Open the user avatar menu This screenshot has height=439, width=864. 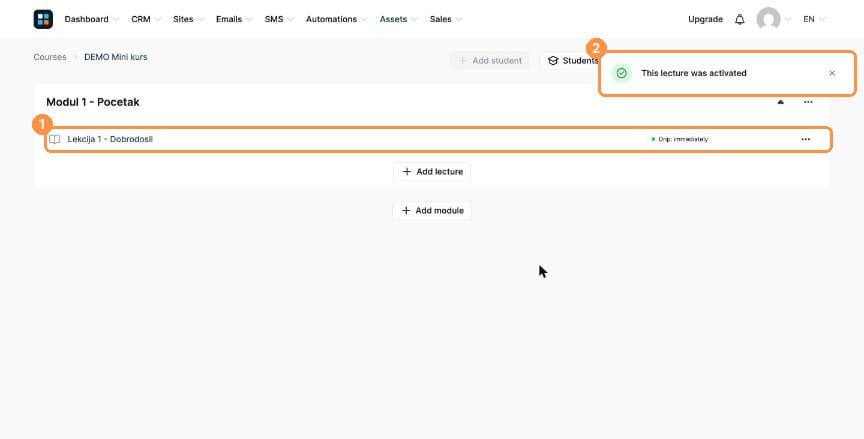768,19
